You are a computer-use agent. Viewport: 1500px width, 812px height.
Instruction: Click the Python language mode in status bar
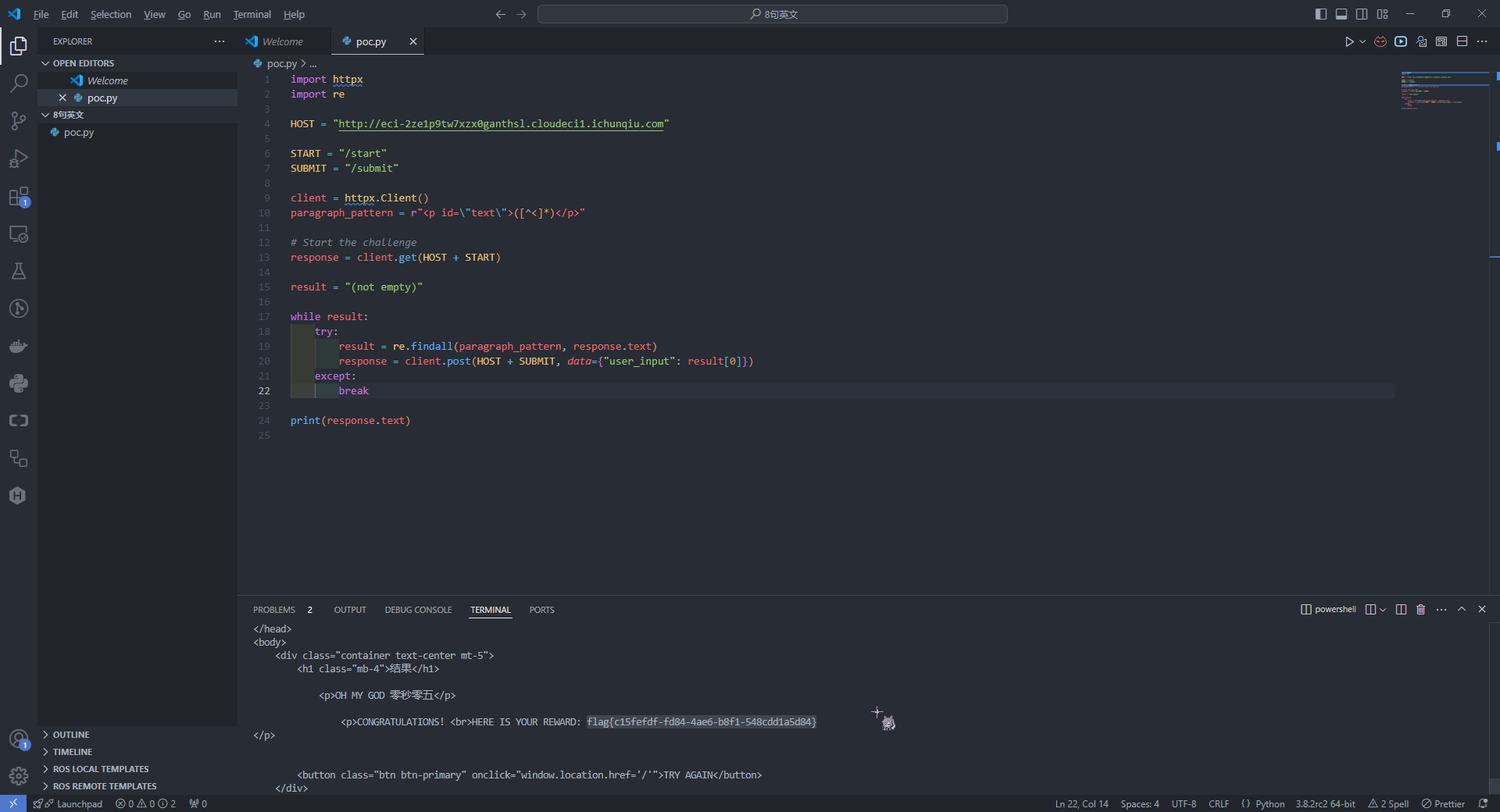pyautogui.click(x=1270, y=803)
